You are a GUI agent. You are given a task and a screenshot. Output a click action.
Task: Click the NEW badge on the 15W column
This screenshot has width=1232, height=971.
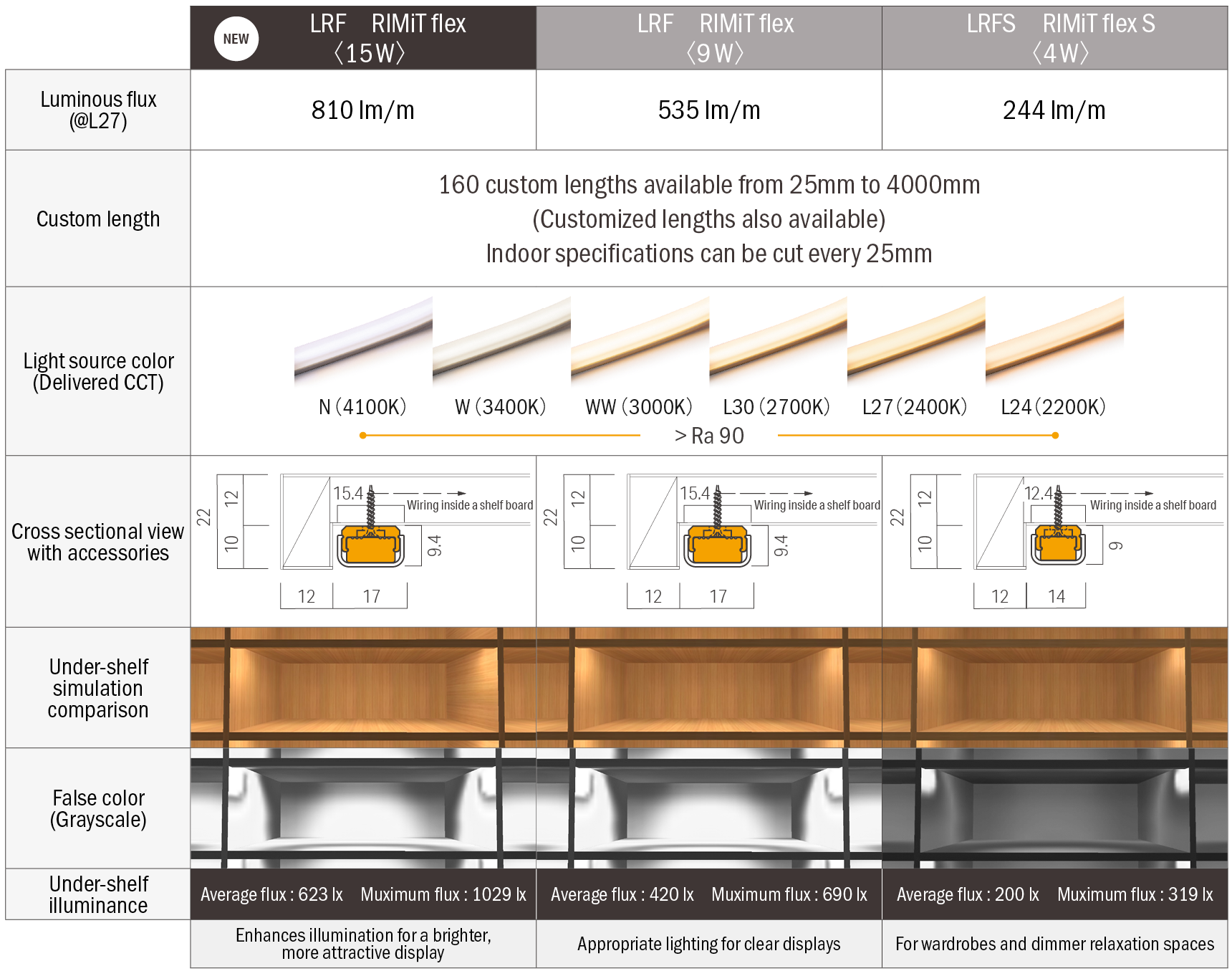(236, 39)
